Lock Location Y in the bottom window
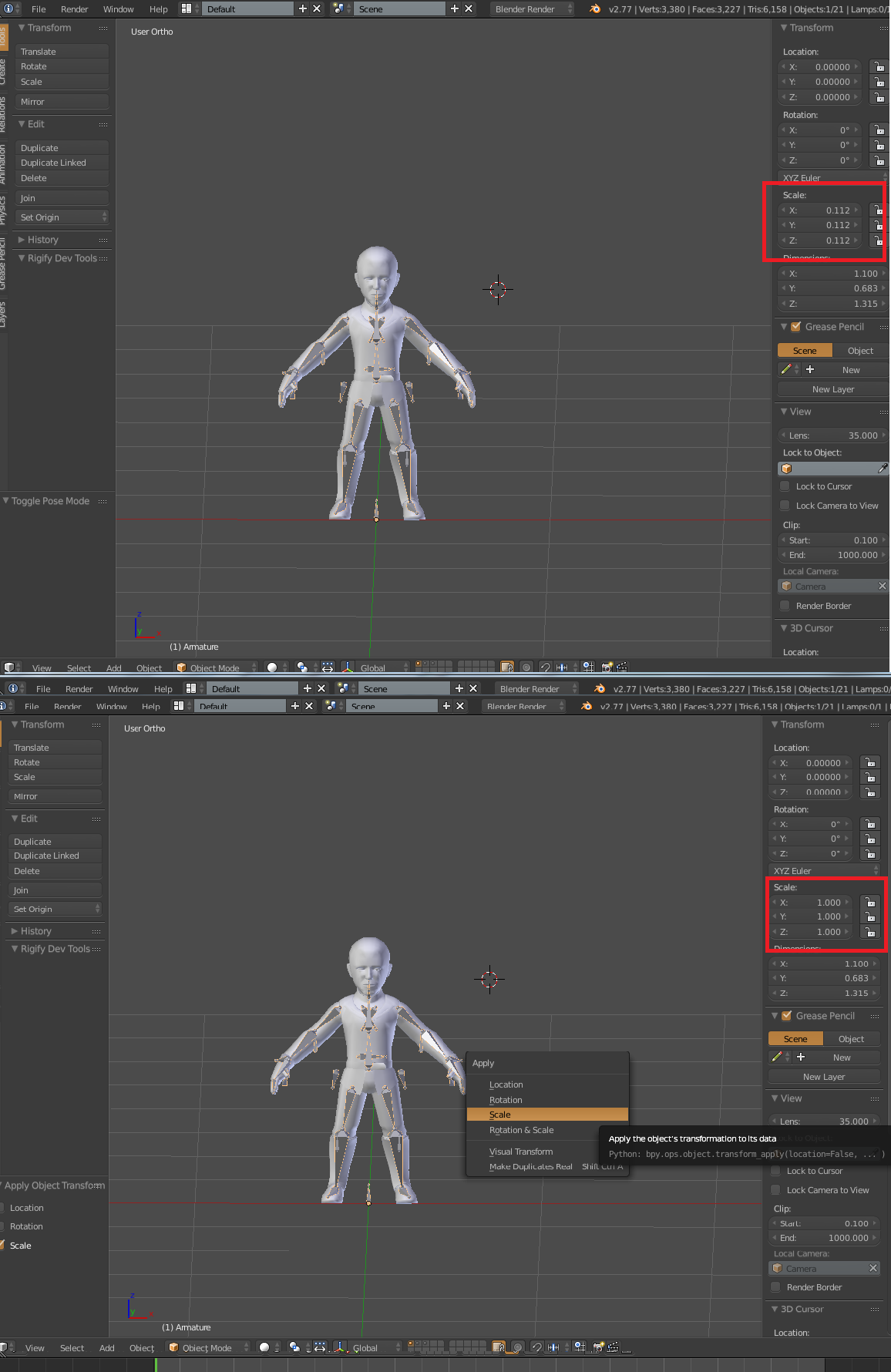The height and width of the screenshot is (1372, 891). [x=869, y=777]
